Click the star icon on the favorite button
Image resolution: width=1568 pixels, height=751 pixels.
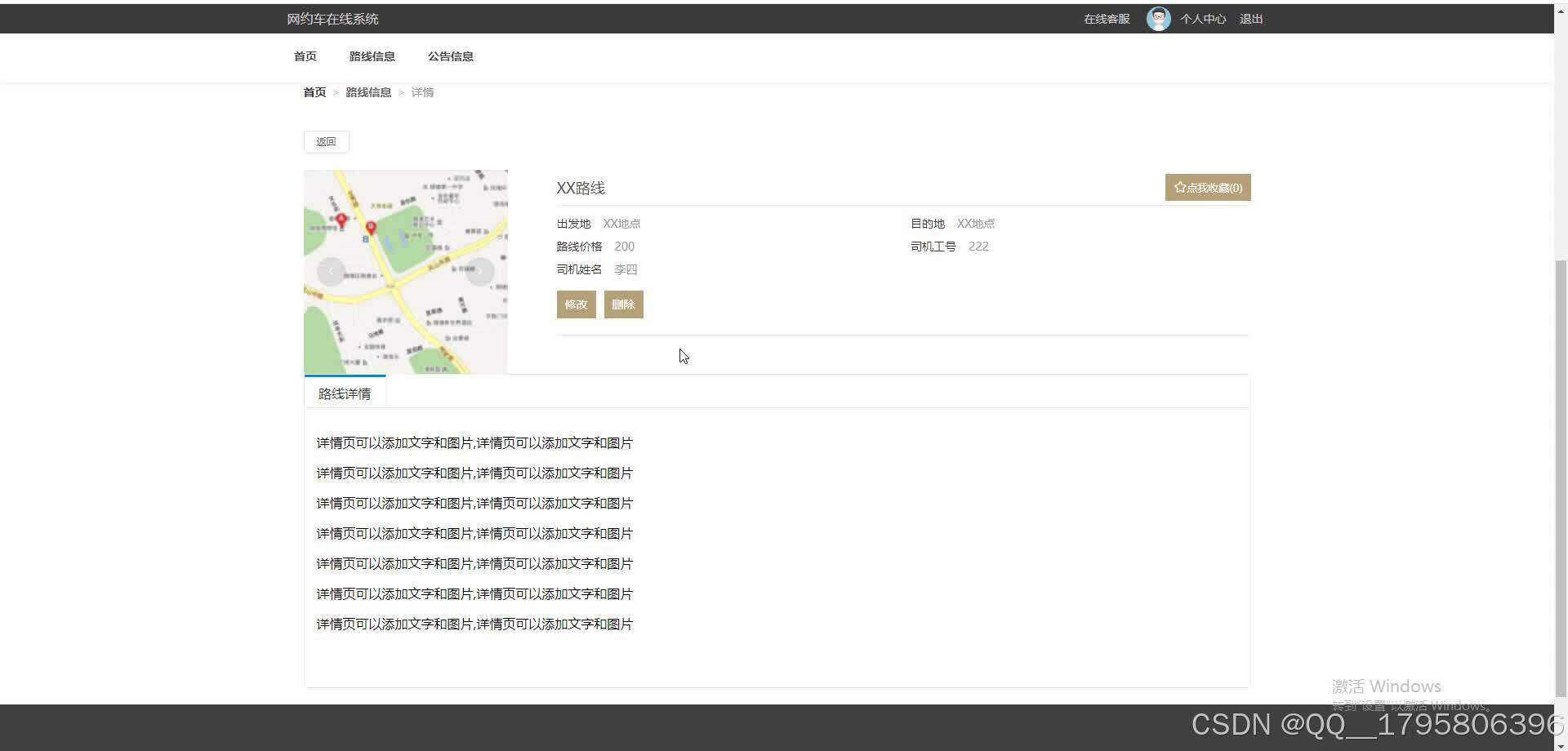click(x=1179, y=187)
